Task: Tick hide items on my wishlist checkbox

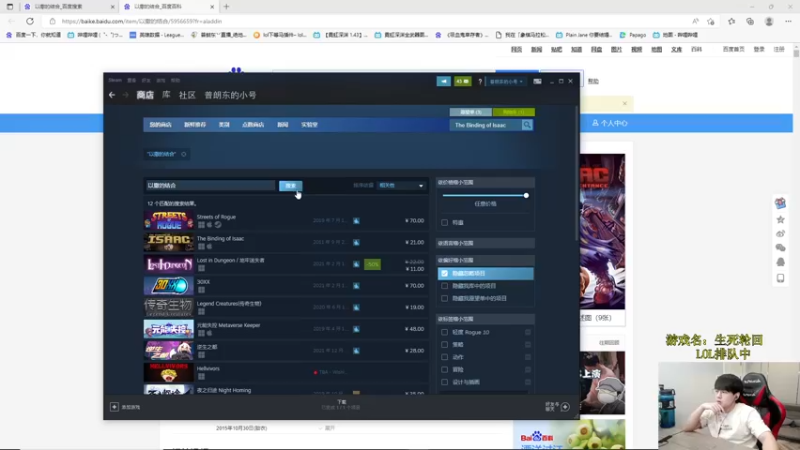Action: [x=444, y=298]
